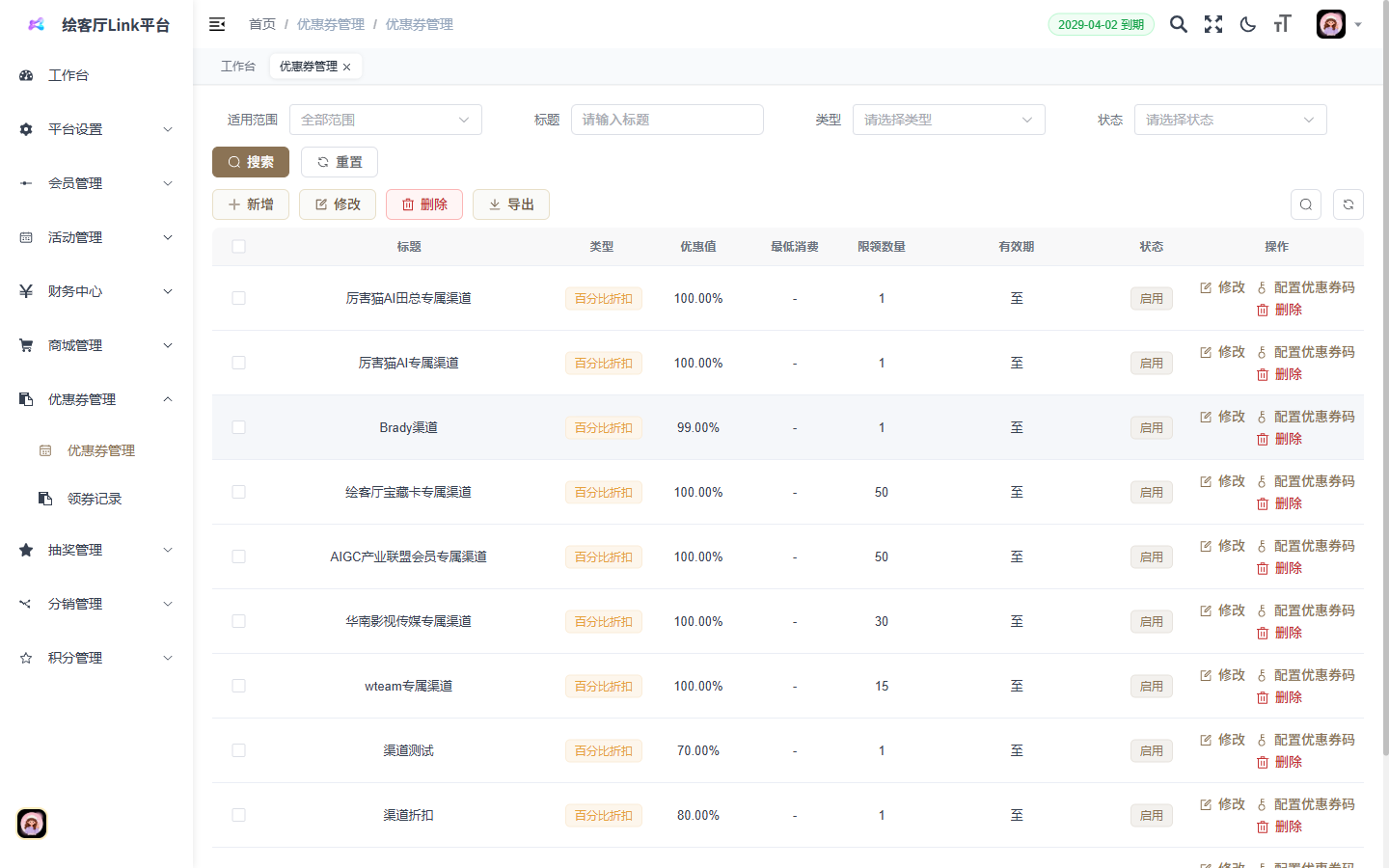The width and height of the screenshot is (1389, 868).
Task: Open the 请选择状态 dropdown
Action: pos(1230,120)
